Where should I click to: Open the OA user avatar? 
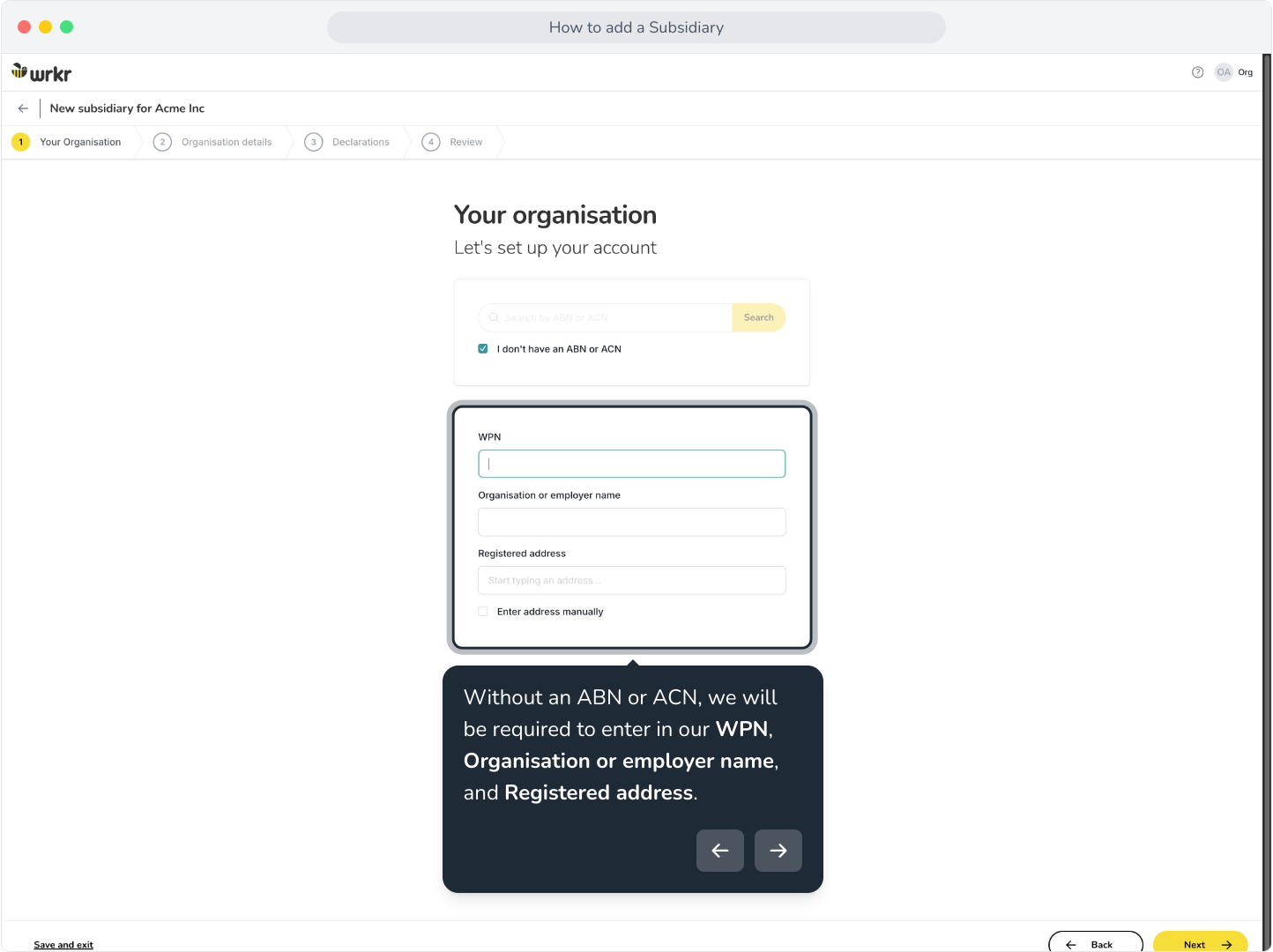[x=1224, y=72]
